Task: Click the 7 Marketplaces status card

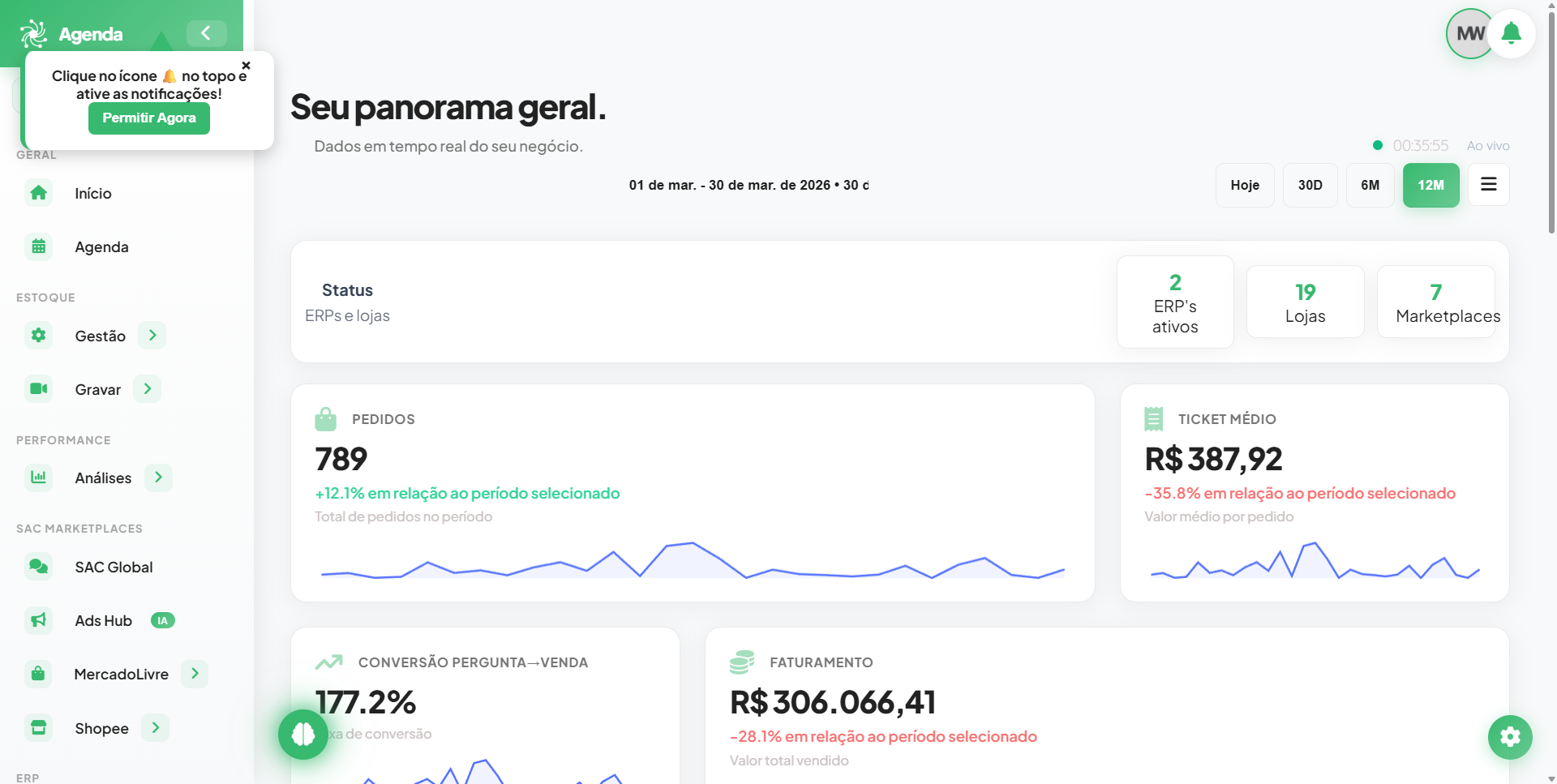Action: pos(1436,302)
